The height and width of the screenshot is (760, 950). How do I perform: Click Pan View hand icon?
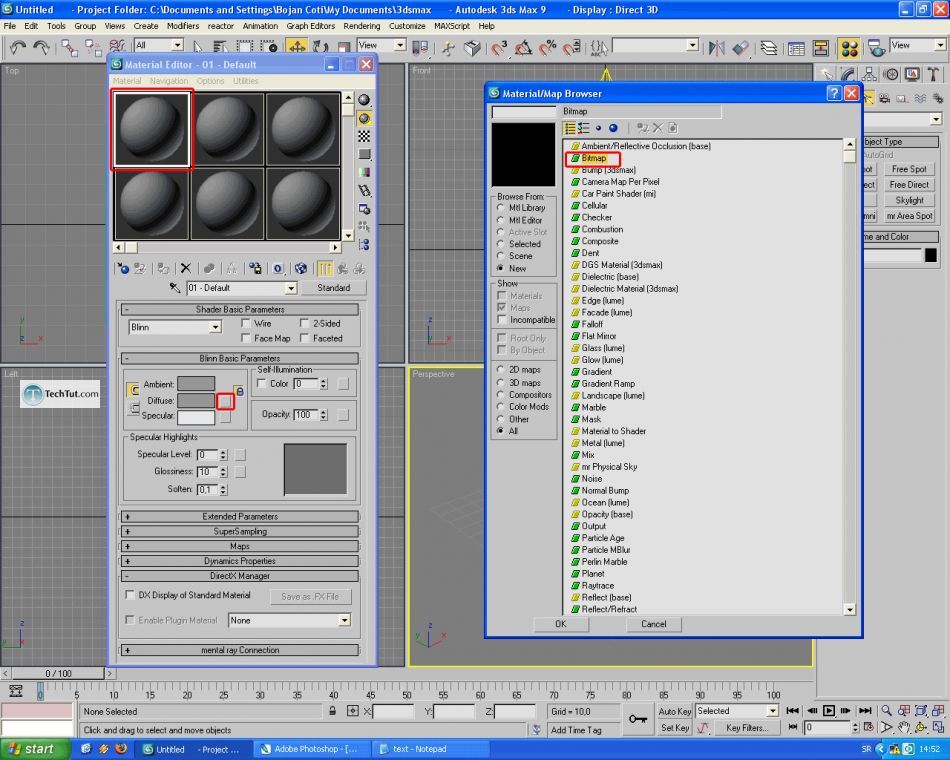coord(904,727)
